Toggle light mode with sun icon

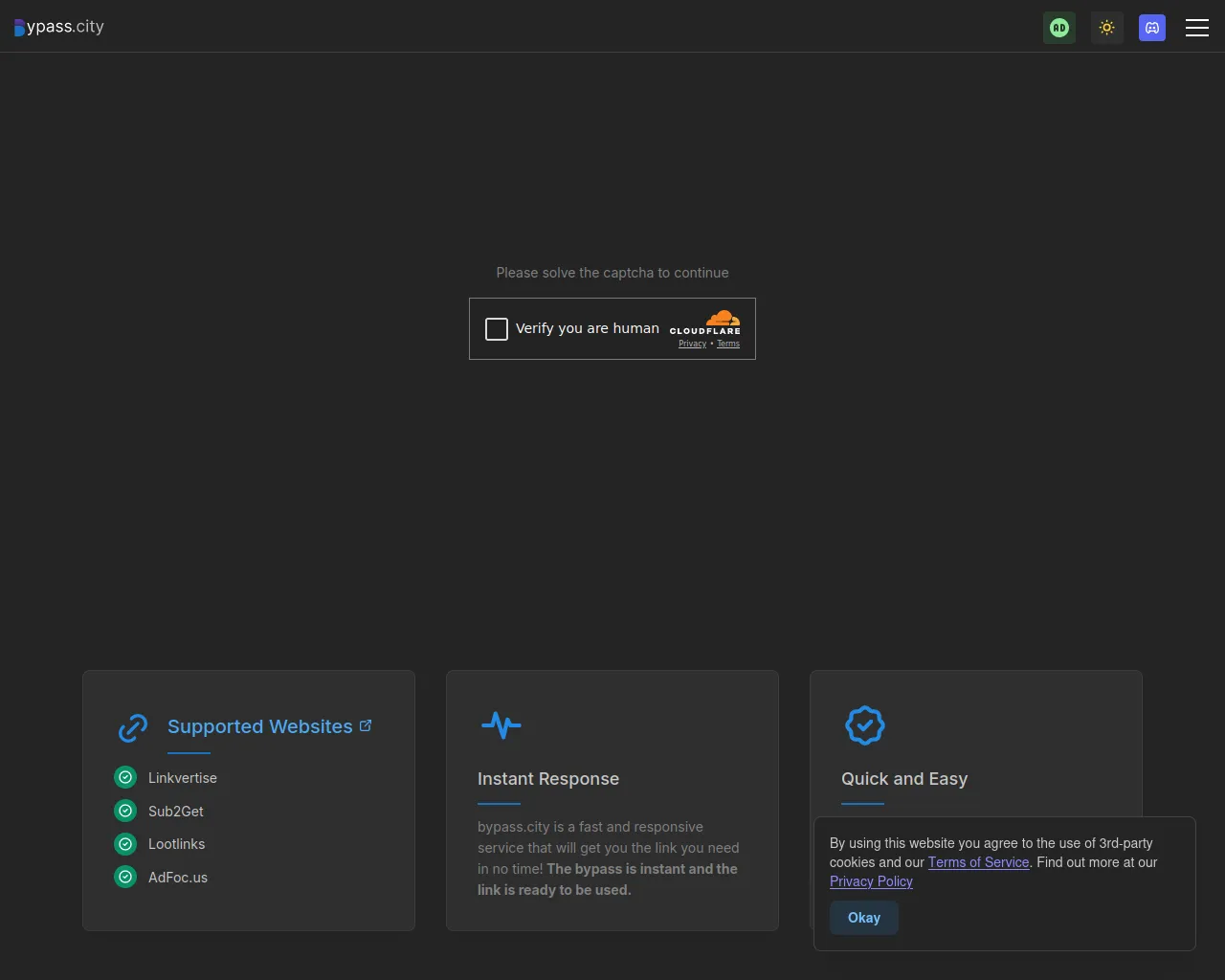(1106, 28)
